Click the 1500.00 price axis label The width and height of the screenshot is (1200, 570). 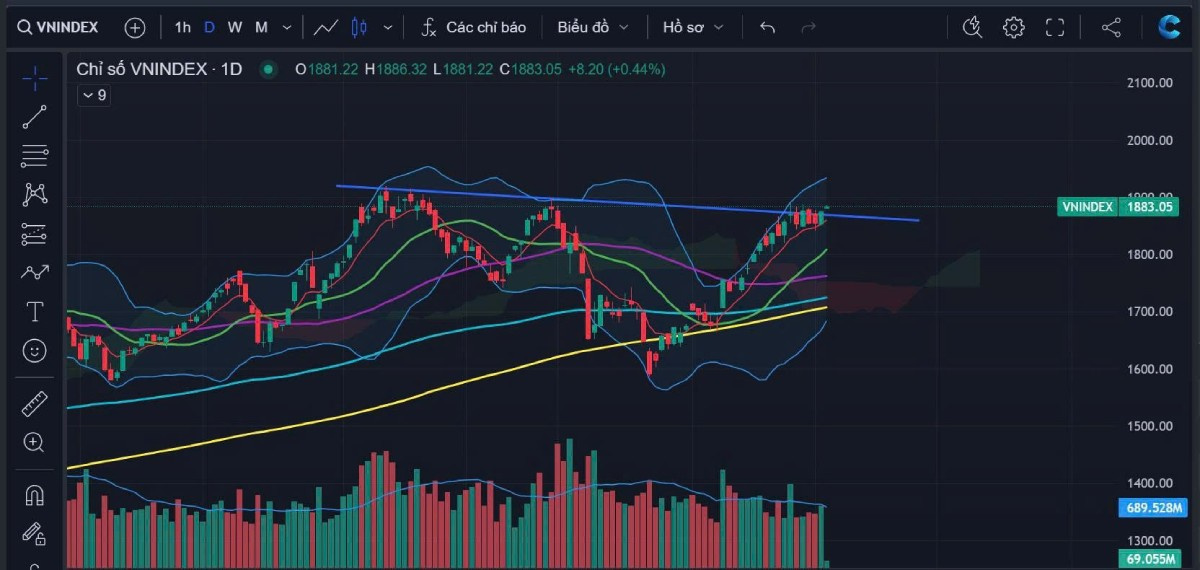(x=1149, y=426)
